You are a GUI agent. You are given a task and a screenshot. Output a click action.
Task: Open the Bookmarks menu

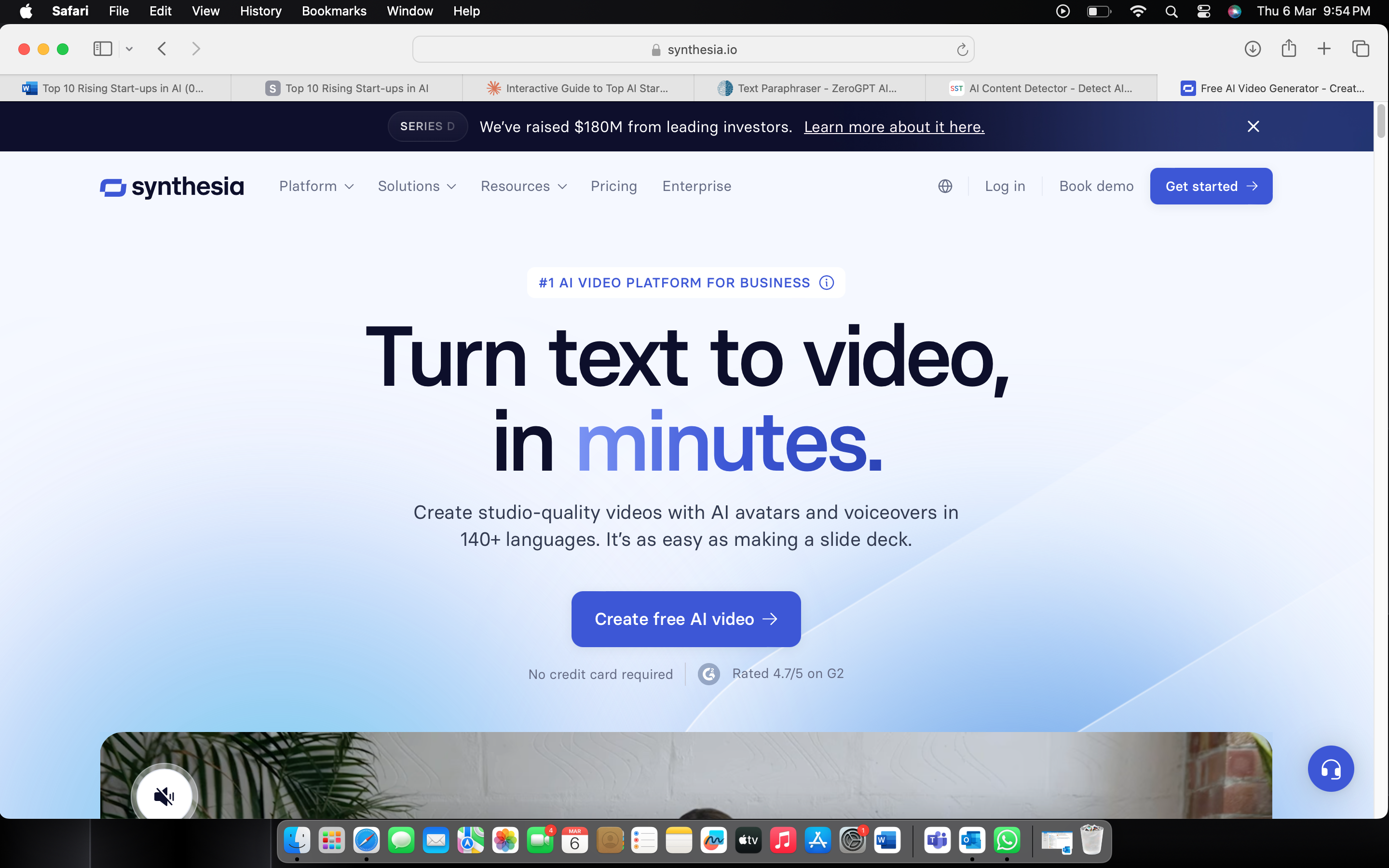[x=334, y=11]
